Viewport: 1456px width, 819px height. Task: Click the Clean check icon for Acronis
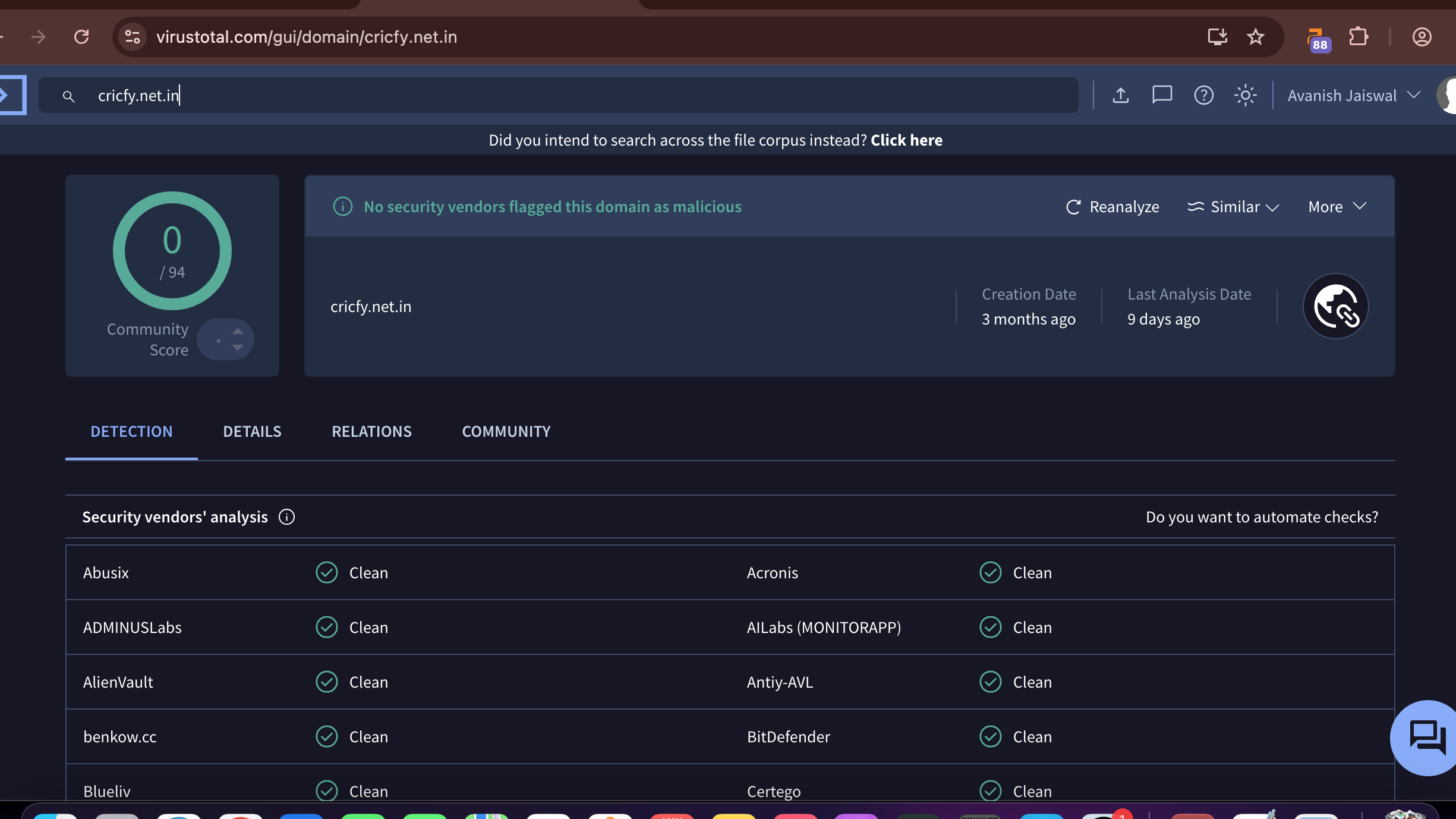990,573
